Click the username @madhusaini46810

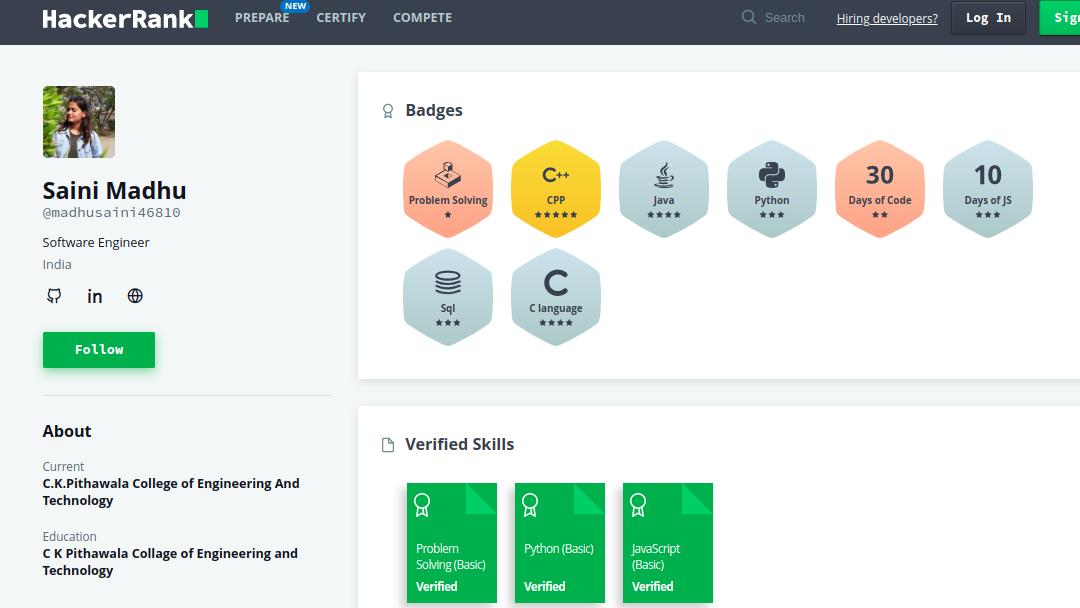112,213
